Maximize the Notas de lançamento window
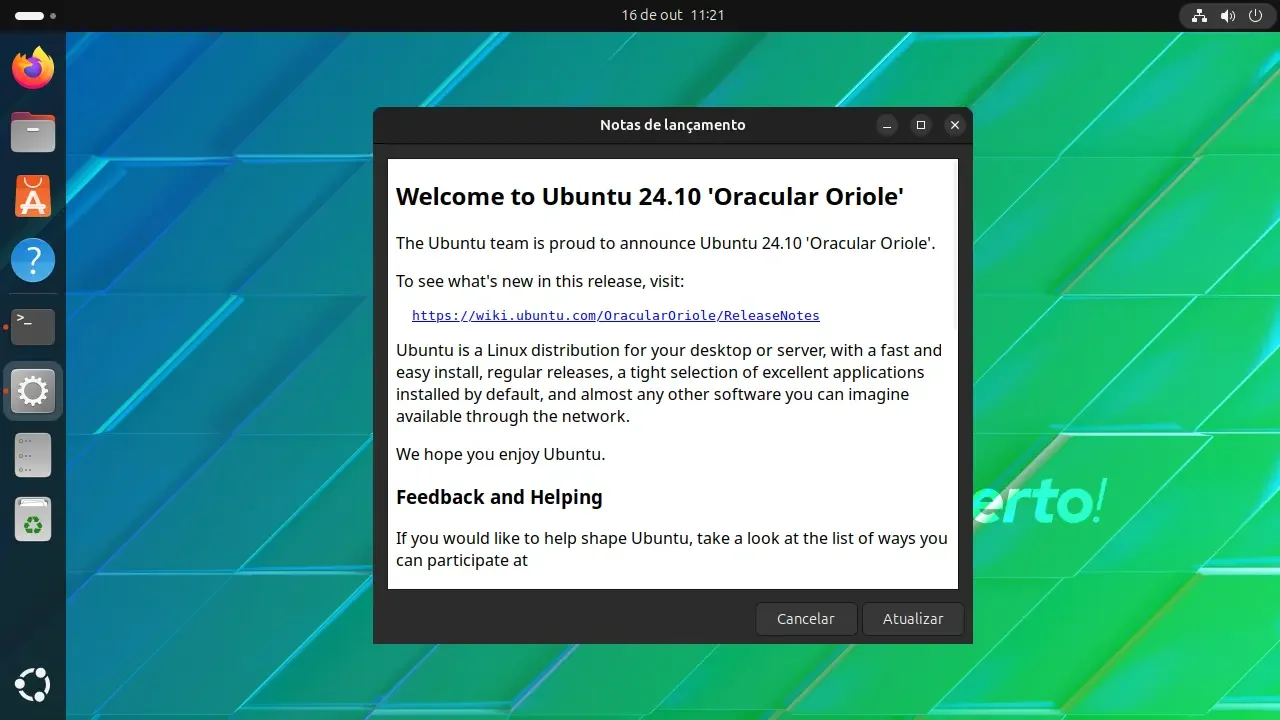The height and width of the screenshot is (720, 1280). pos(921,125)
